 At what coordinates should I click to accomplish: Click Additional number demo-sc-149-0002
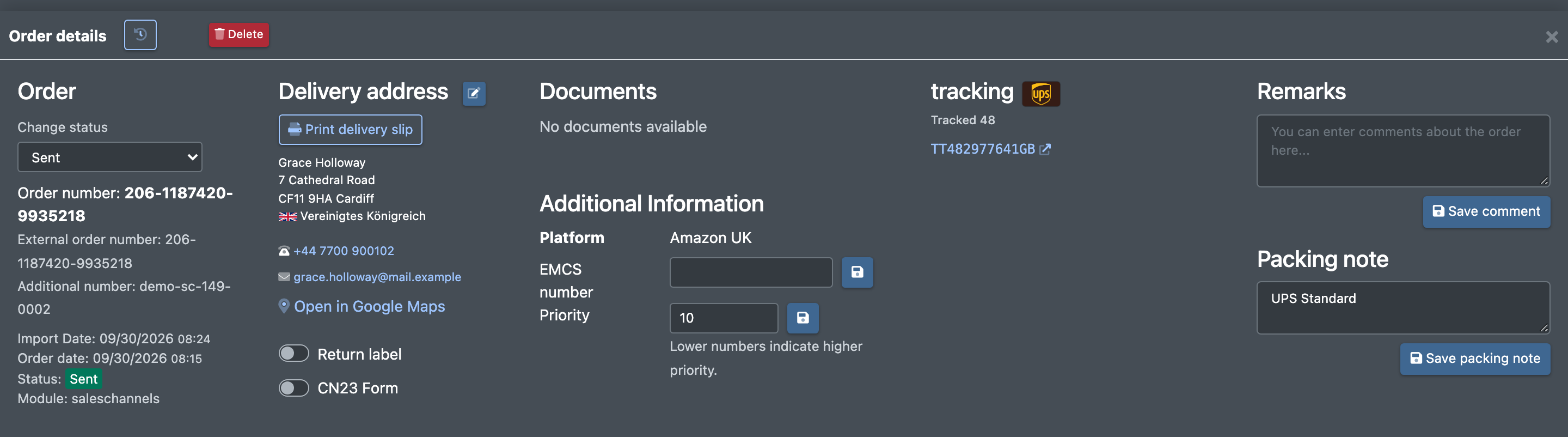click(x=124, y=298)
